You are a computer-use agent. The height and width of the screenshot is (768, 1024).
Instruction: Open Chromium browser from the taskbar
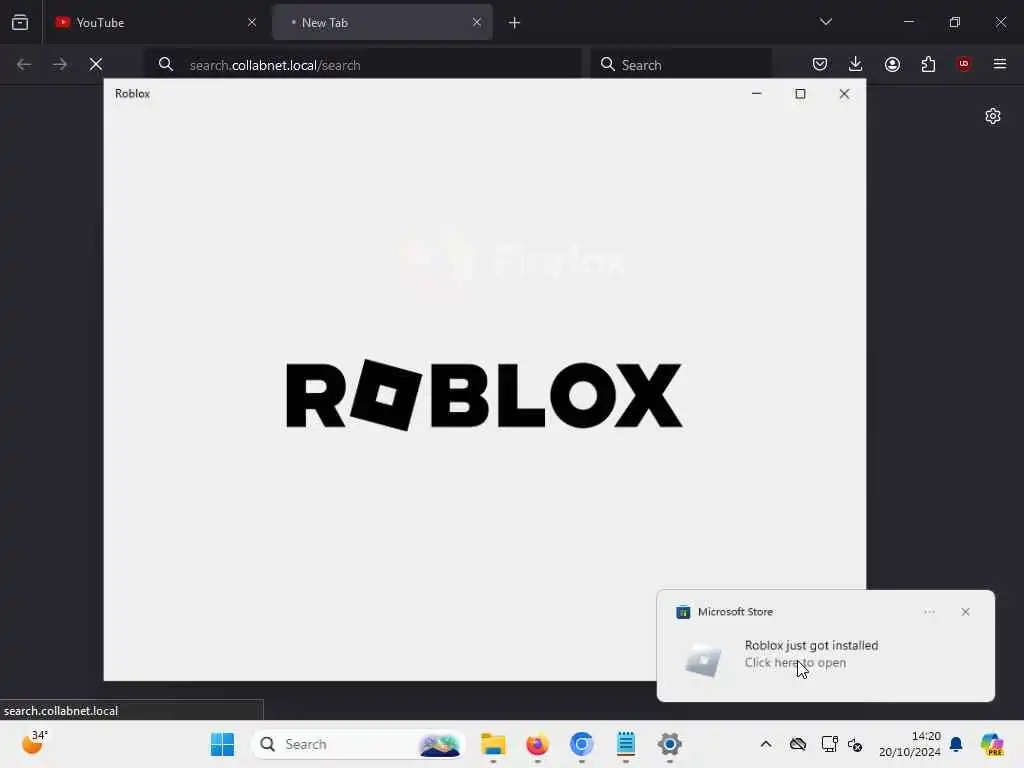click(581, 744)
